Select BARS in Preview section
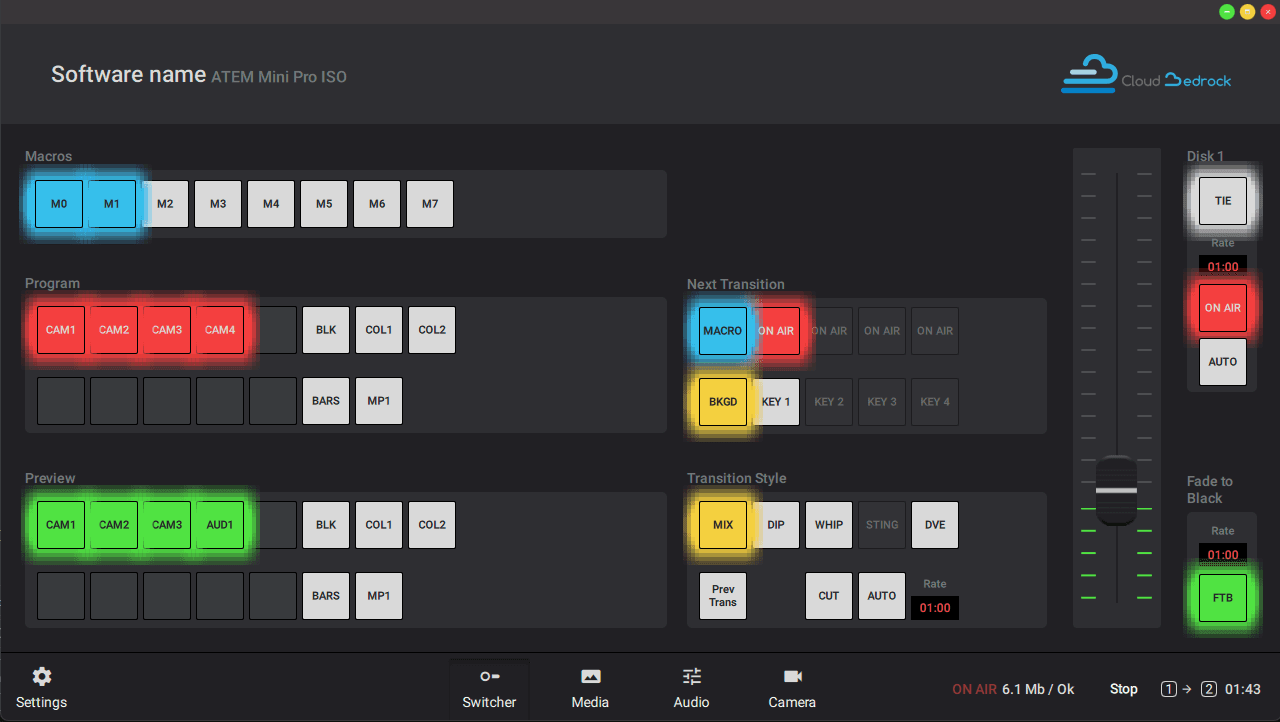The image size is (1280, 722). [326, 596]
